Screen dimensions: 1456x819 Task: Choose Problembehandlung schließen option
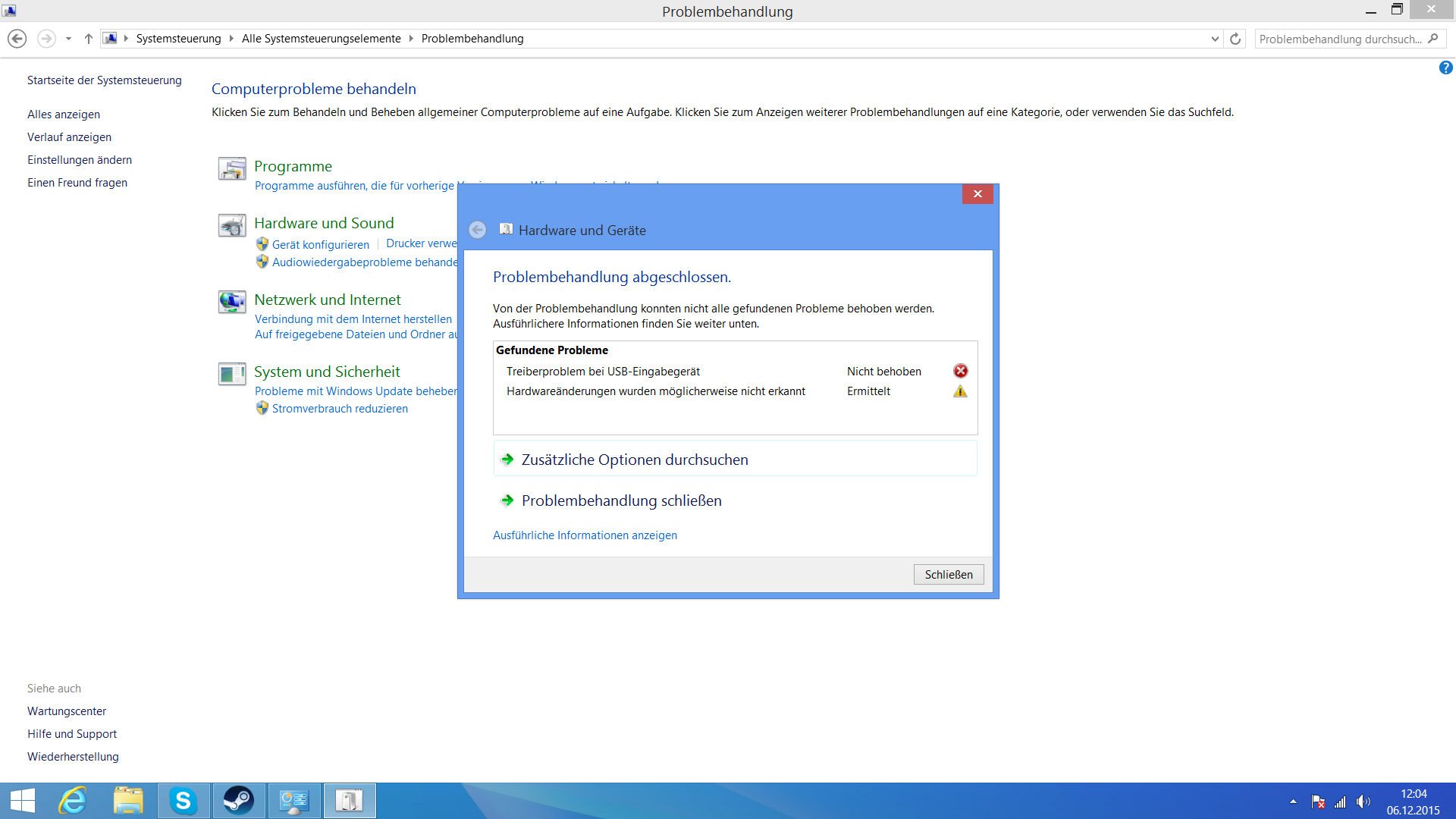point(621,500)
